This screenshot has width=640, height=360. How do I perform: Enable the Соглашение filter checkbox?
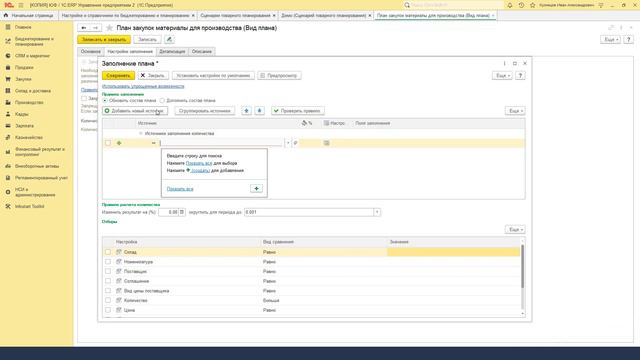(x=108, y=281)
